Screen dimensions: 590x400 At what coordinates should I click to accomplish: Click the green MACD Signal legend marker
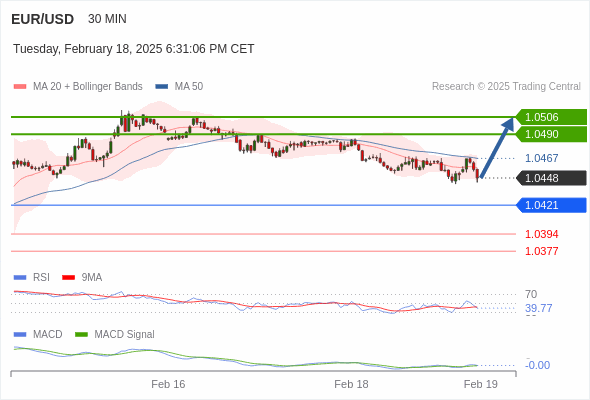pos(81,335)
